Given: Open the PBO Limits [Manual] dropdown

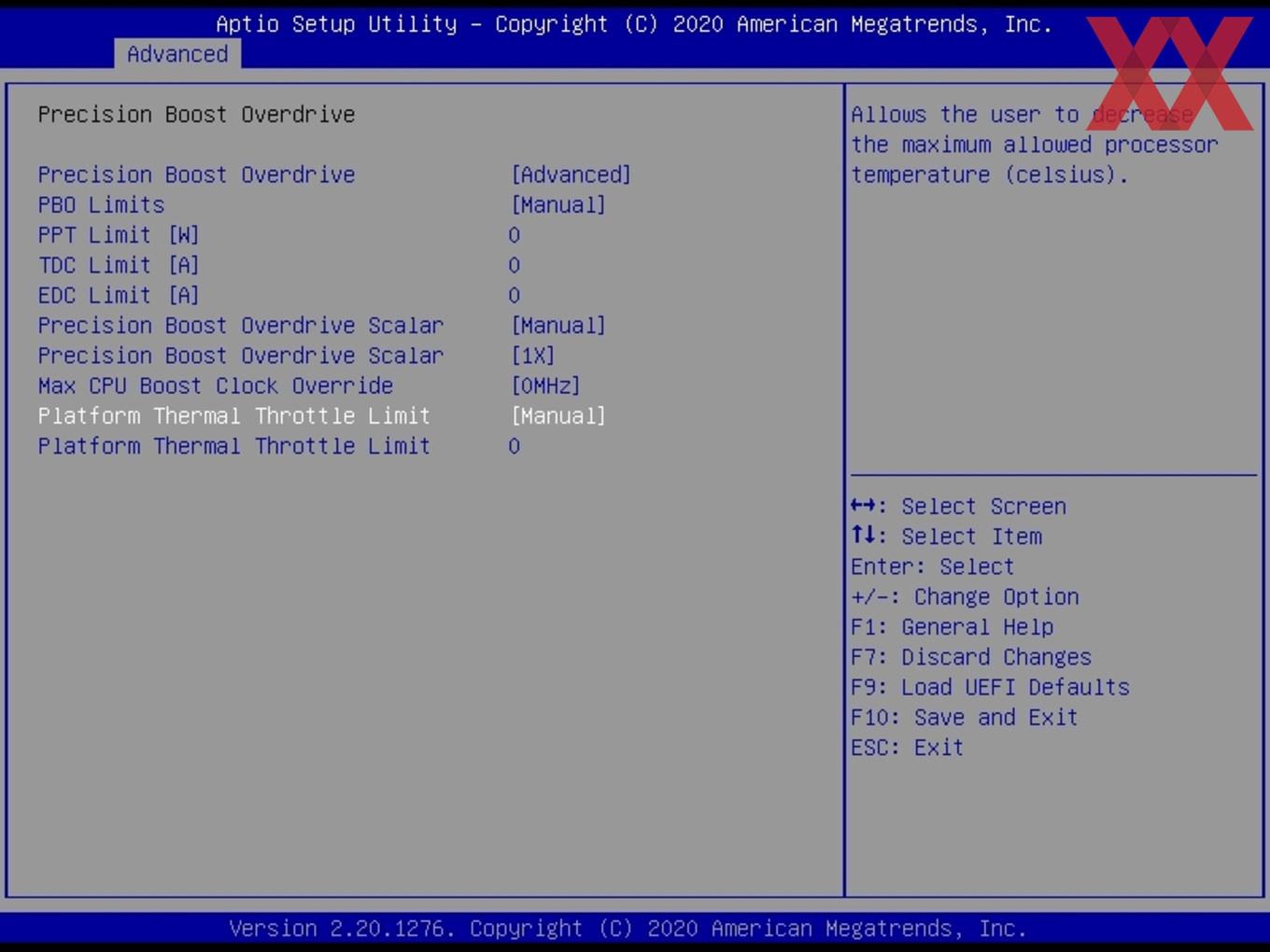Looking at the screenshot, I should (x=558, y=204).
